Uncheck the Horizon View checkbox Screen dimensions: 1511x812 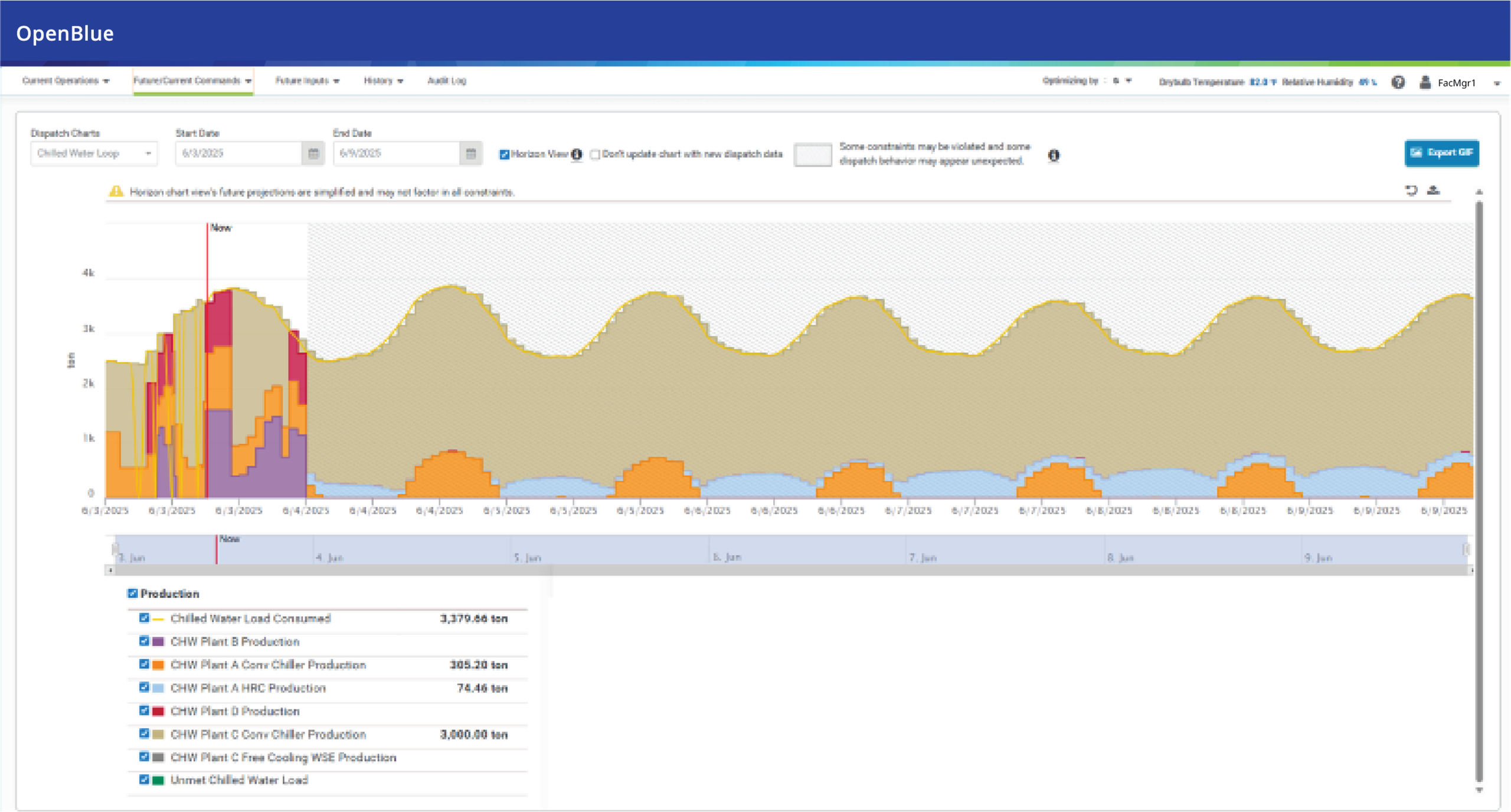pyautogui.click(x=504, y=155)
